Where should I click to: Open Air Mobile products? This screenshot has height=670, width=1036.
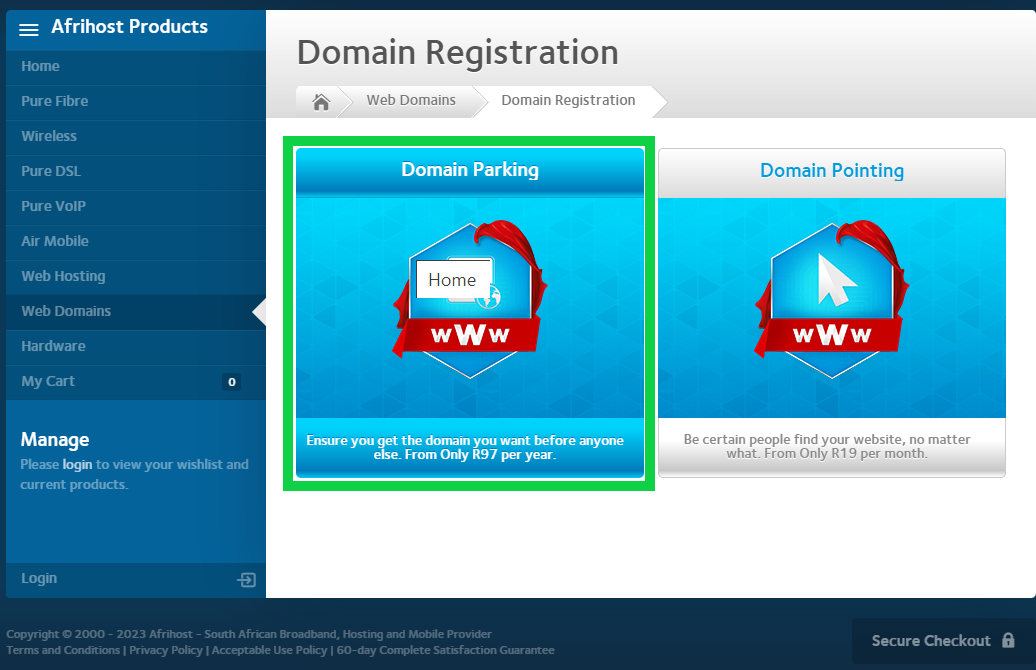pyautogui.click(x=55, y=241)
